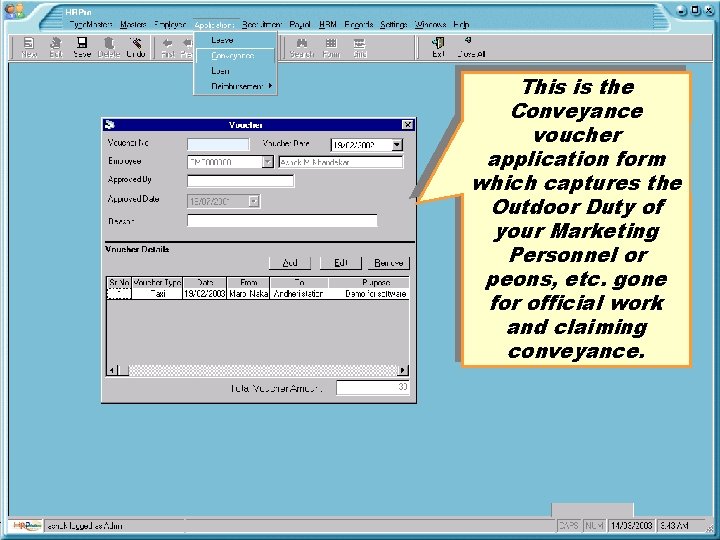Switch to Form view icon

[x=331, y=47]
